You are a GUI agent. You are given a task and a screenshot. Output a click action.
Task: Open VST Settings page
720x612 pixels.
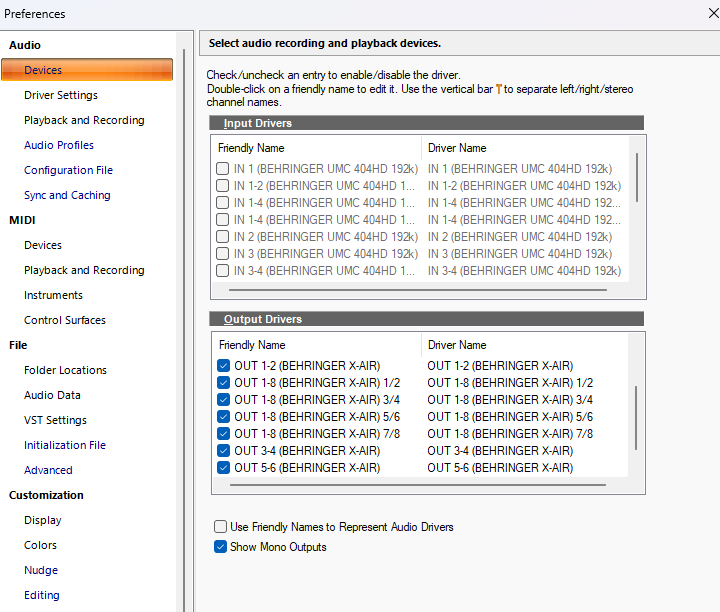click(55, 420)
